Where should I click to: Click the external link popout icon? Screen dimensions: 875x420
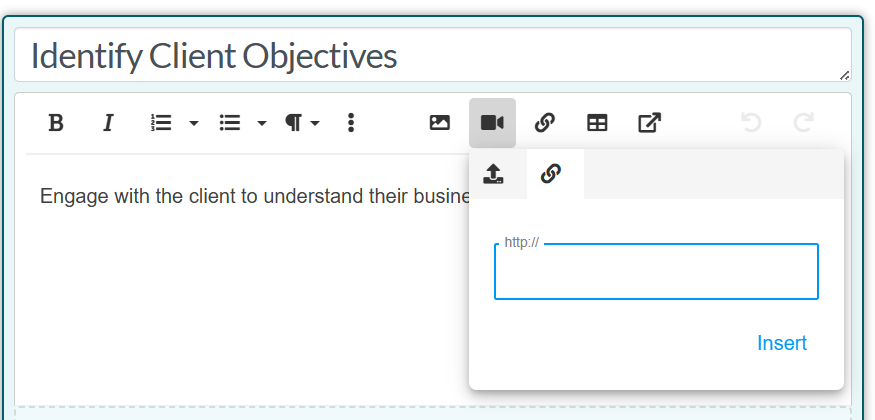tap(649, 123)
